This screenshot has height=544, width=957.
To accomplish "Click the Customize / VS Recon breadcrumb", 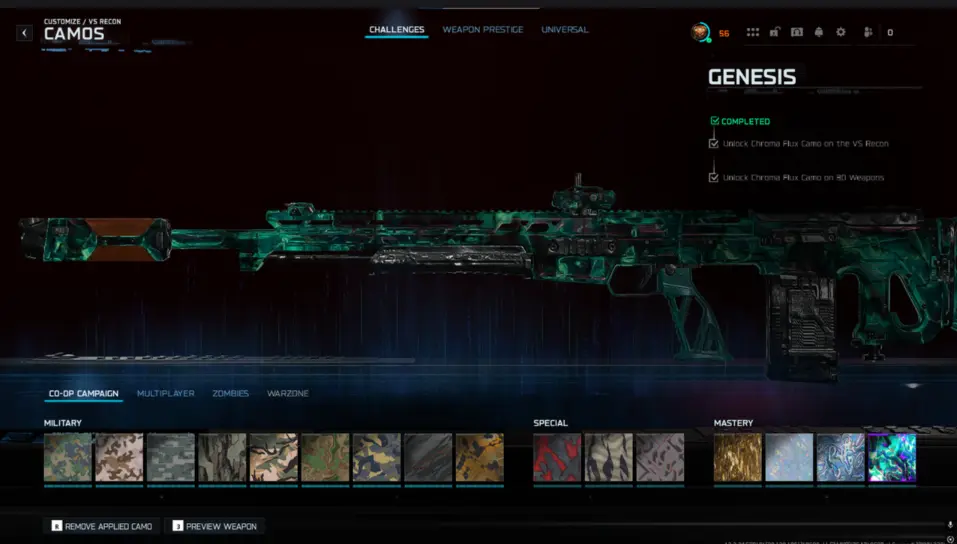I will pos(82,21).
